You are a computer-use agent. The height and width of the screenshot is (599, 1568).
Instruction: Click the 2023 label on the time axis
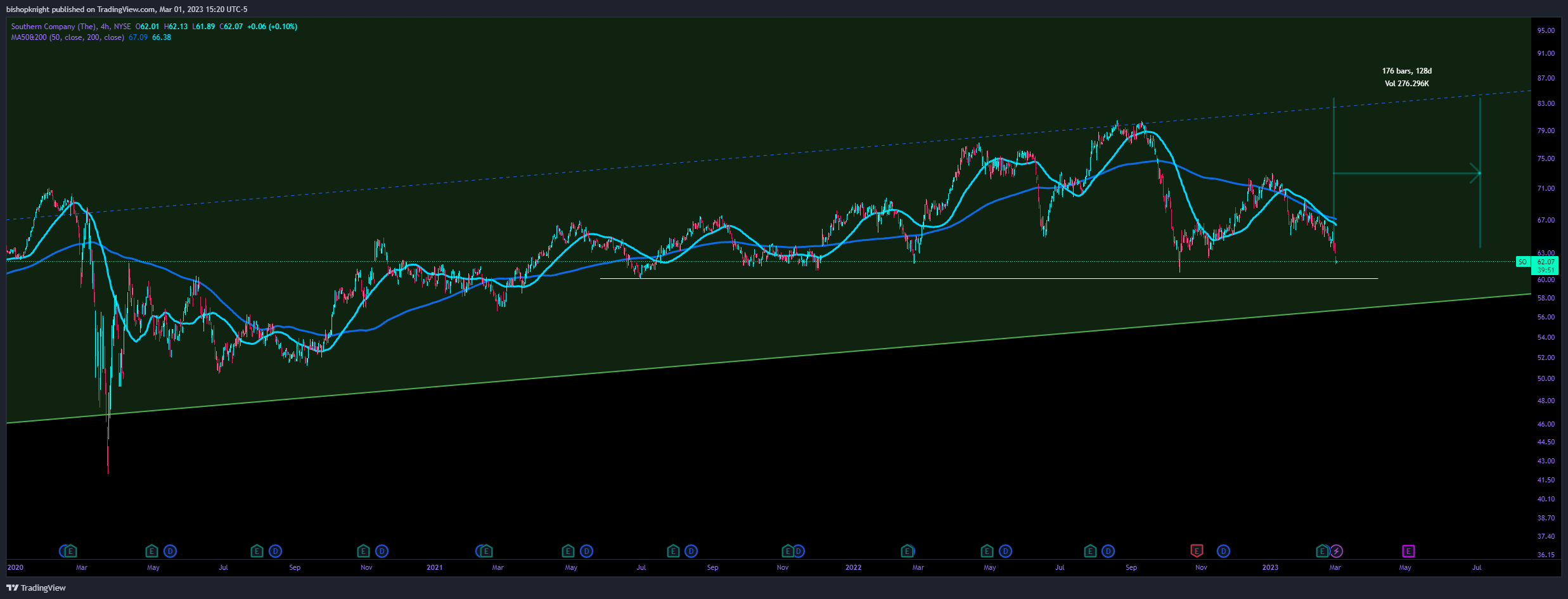click(x=1270, y=567)
